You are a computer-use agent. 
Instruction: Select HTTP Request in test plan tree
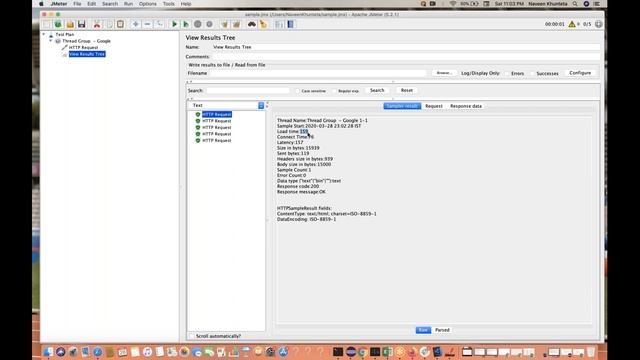83,48
